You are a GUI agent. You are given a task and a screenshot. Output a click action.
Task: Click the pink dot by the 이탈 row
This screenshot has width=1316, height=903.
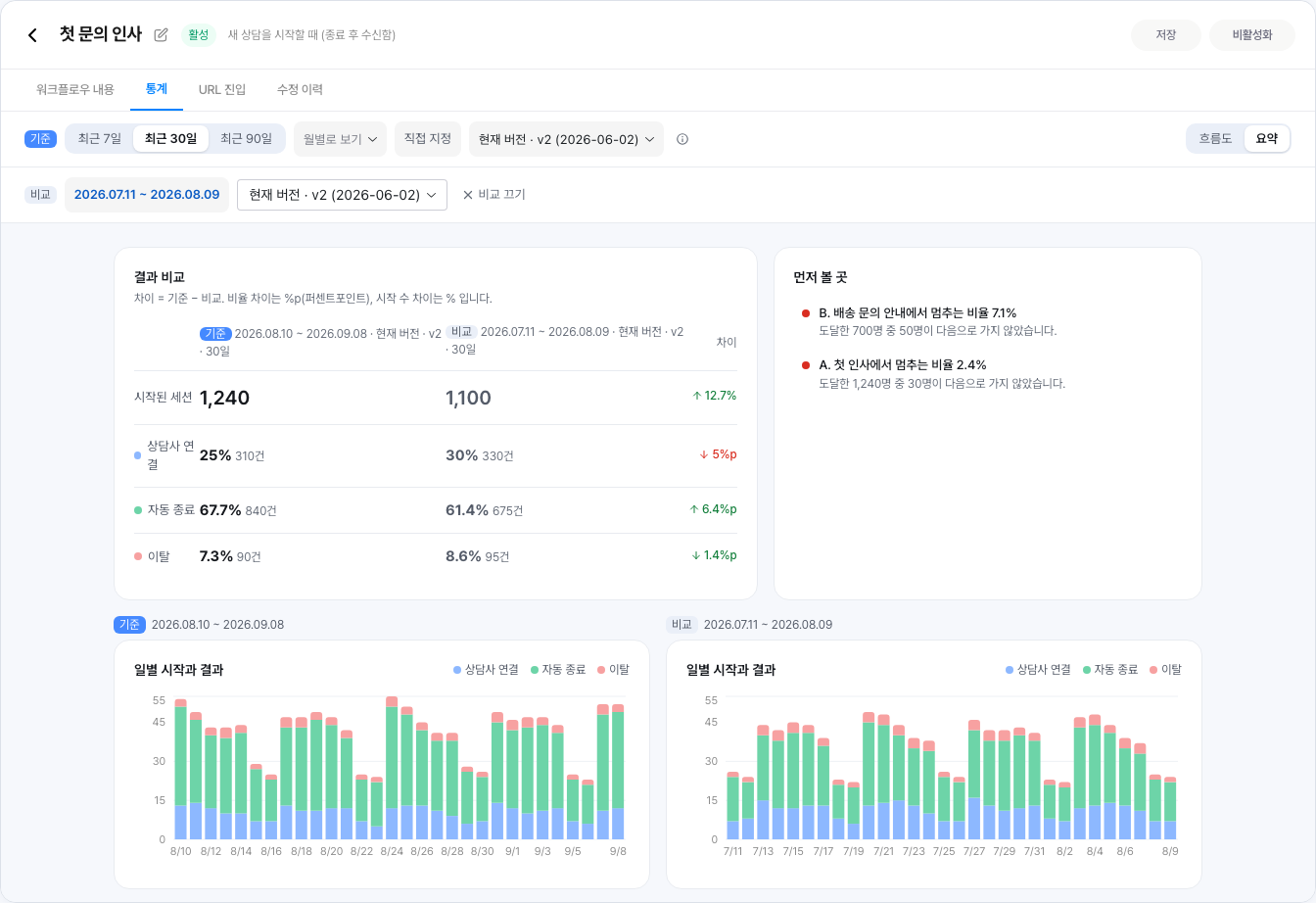[138, 556]
